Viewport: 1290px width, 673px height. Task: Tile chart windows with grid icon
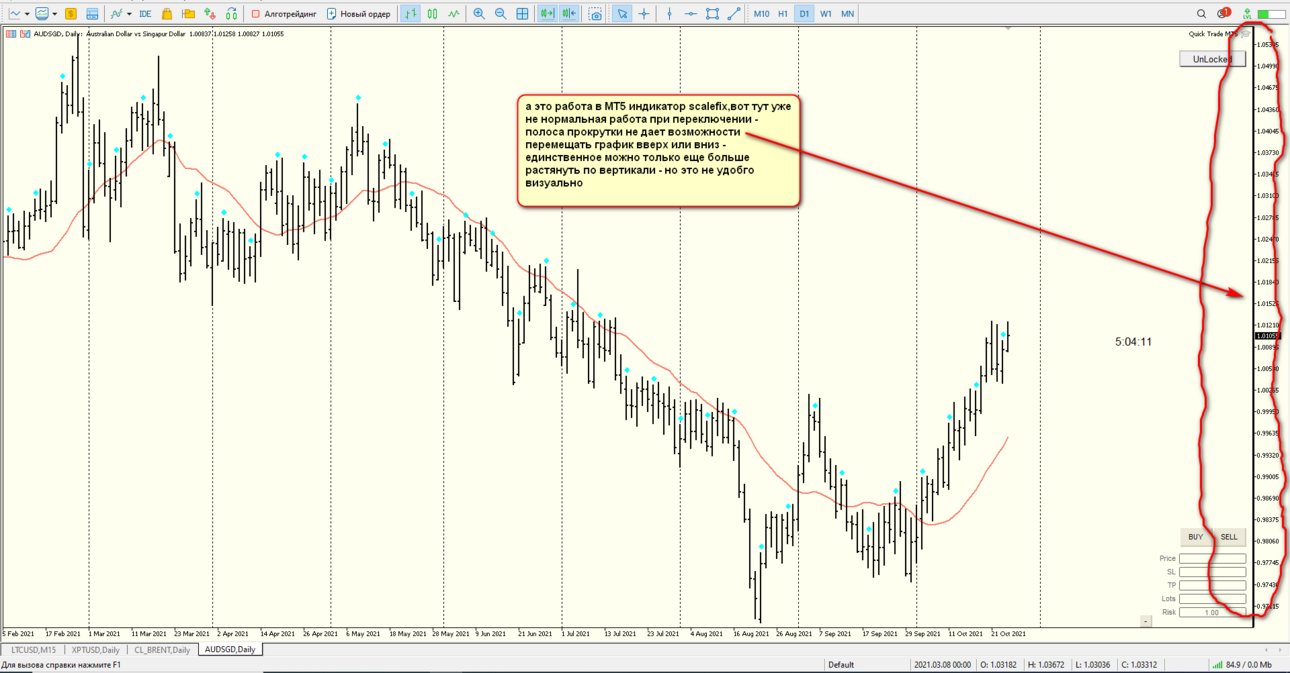pyautogui.click(x=522, y=14)
